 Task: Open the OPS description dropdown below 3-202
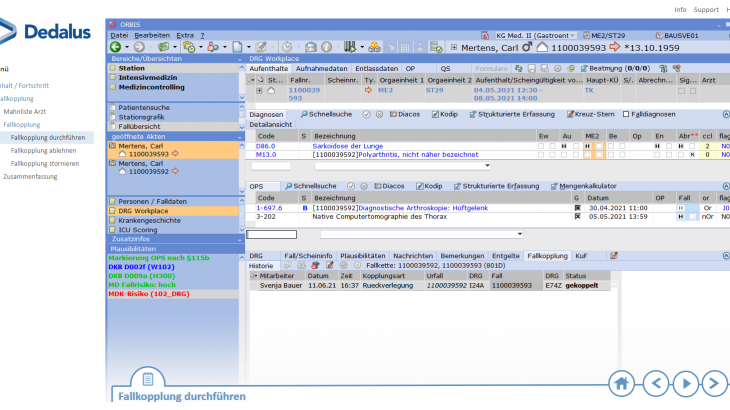tap(520, 234)
